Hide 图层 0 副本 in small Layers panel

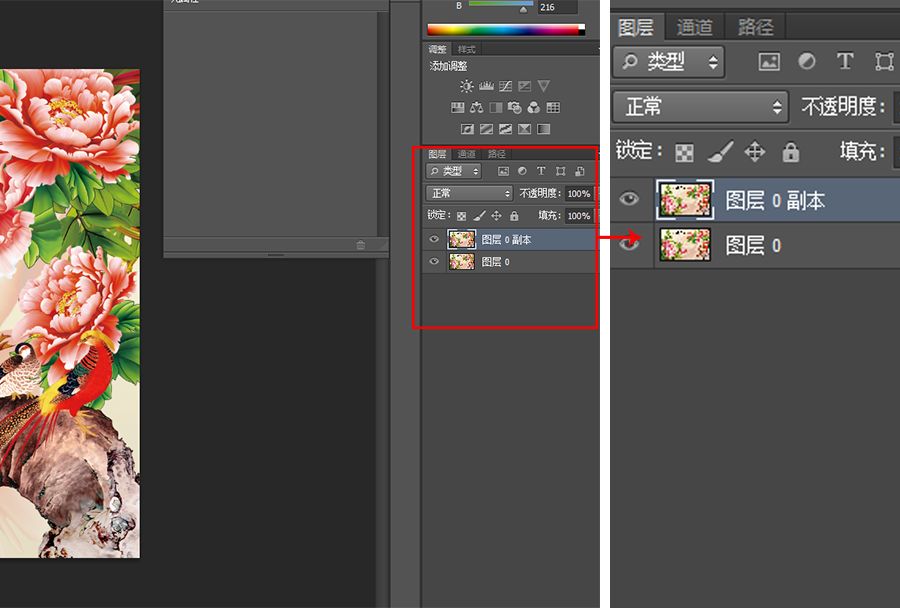[x=434, y=239]
